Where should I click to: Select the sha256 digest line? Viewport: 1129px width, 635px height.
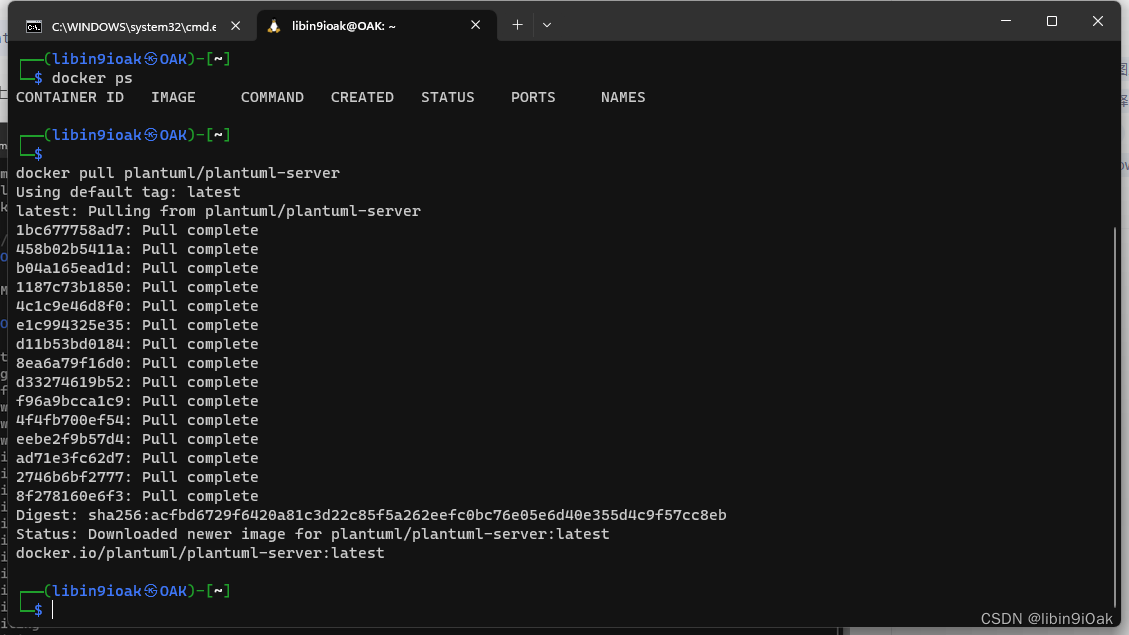coord(370,514)
